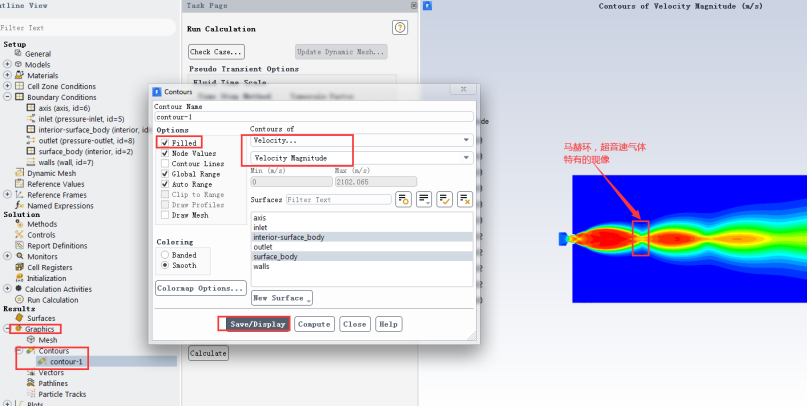
Task: Click the Surfaces Filter Text field
Action: [x=338, y=200]
